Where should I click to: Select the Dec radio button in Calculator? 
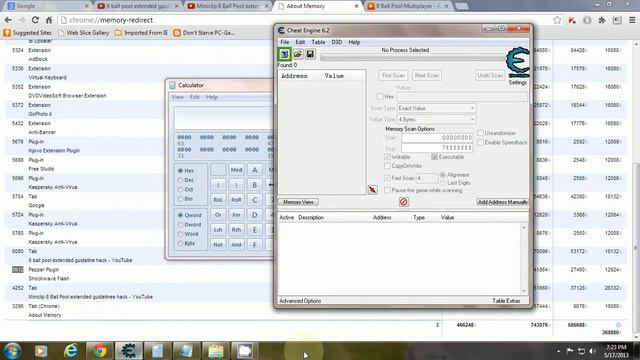click(180, 180)
